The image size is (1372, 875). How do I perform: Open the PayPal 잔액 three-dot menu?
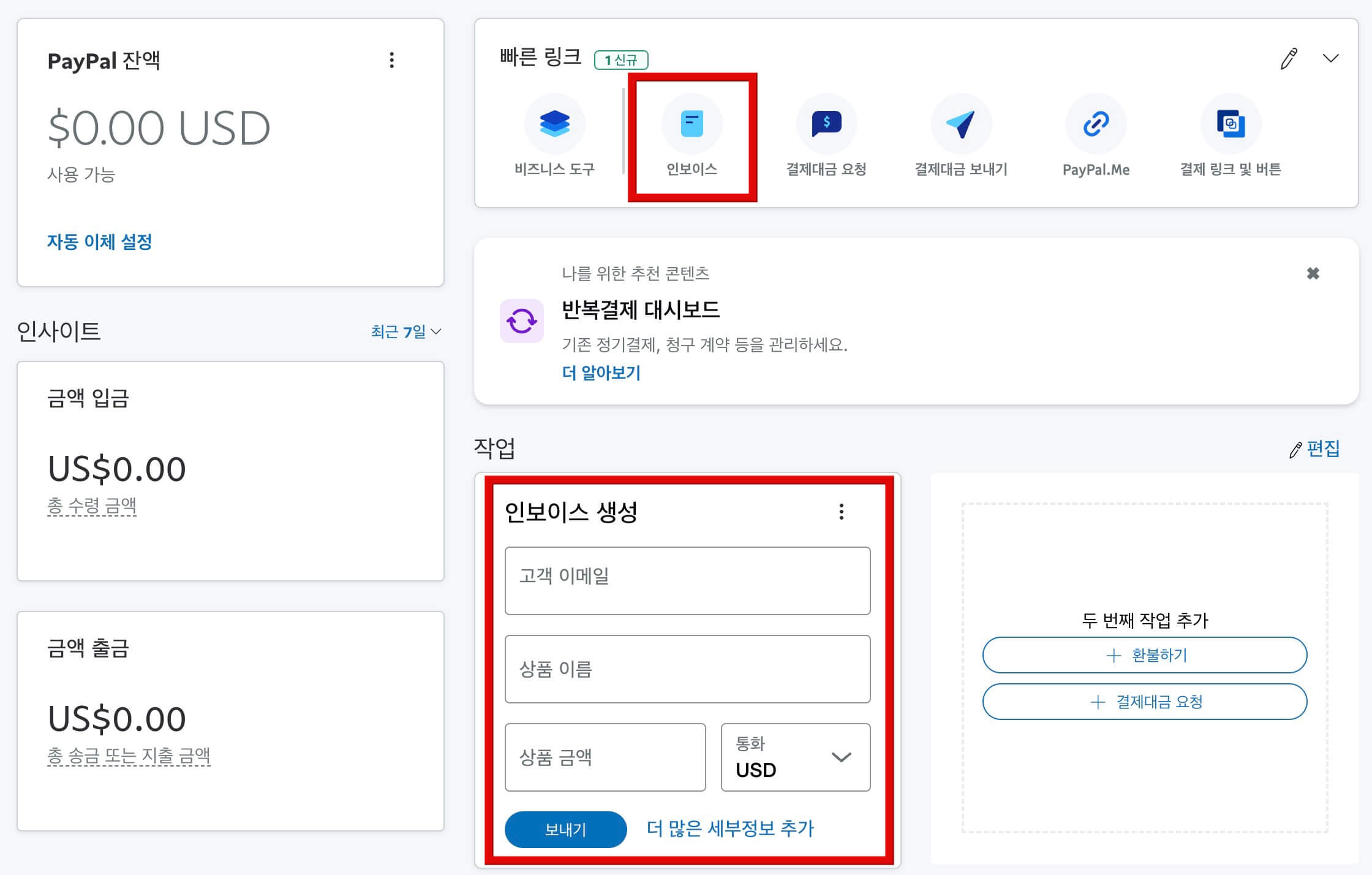point(392,60)
